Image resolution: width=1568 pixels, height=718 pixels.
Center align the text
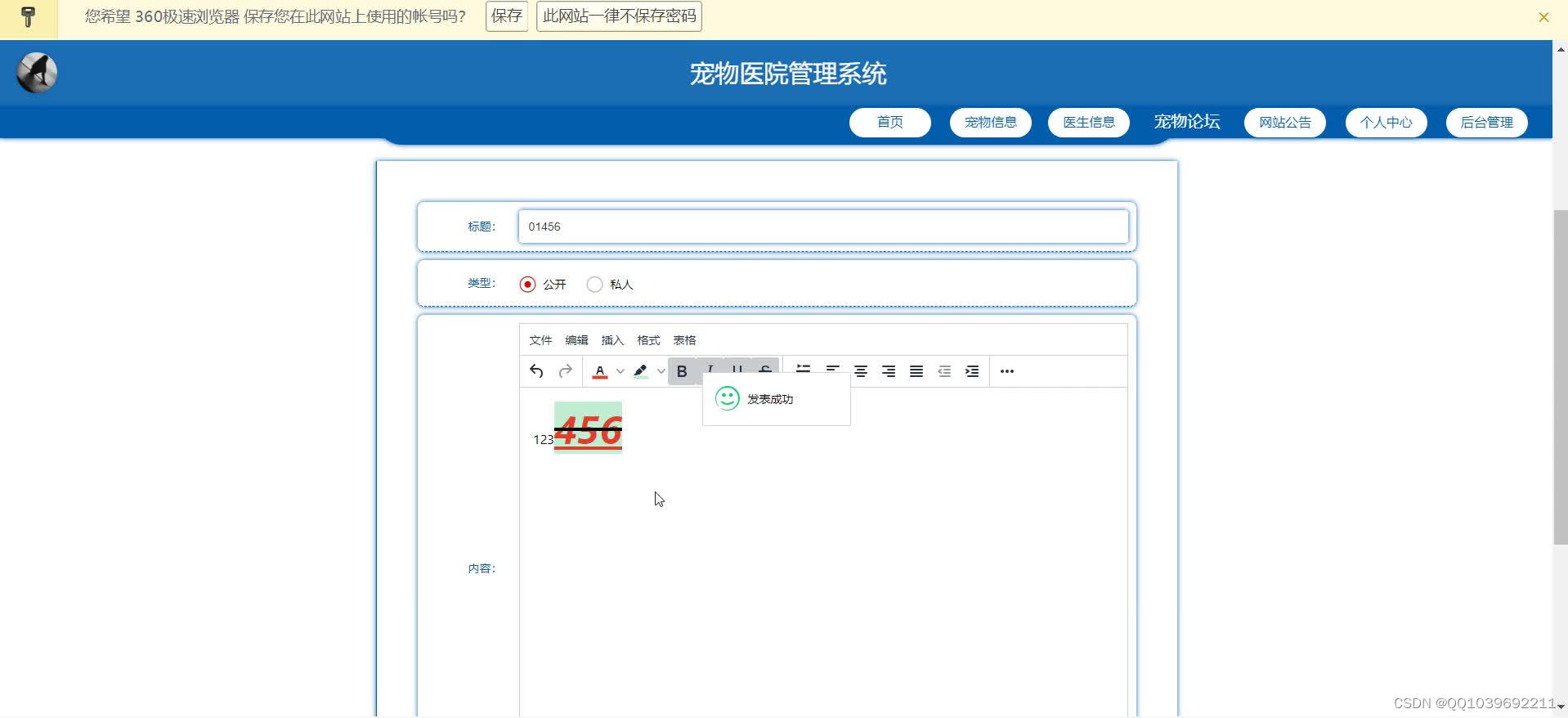(861, 371)
